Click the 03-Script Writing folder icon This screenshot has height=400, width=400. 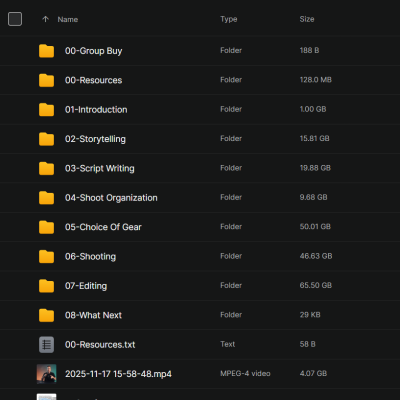(x=46, y=168)
